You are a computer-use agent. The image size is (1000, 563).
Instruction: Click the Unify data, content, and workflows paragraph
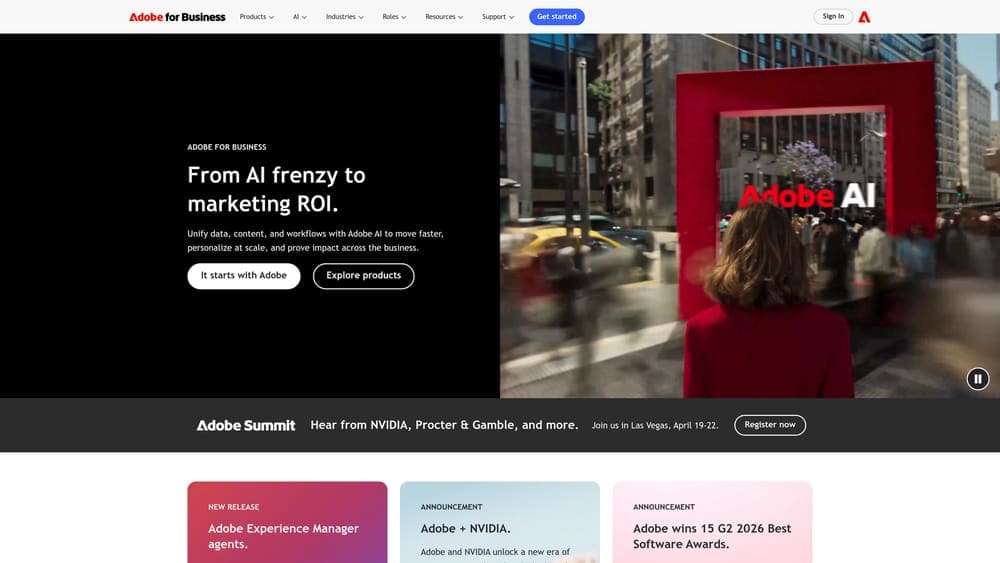coord(315,241)
